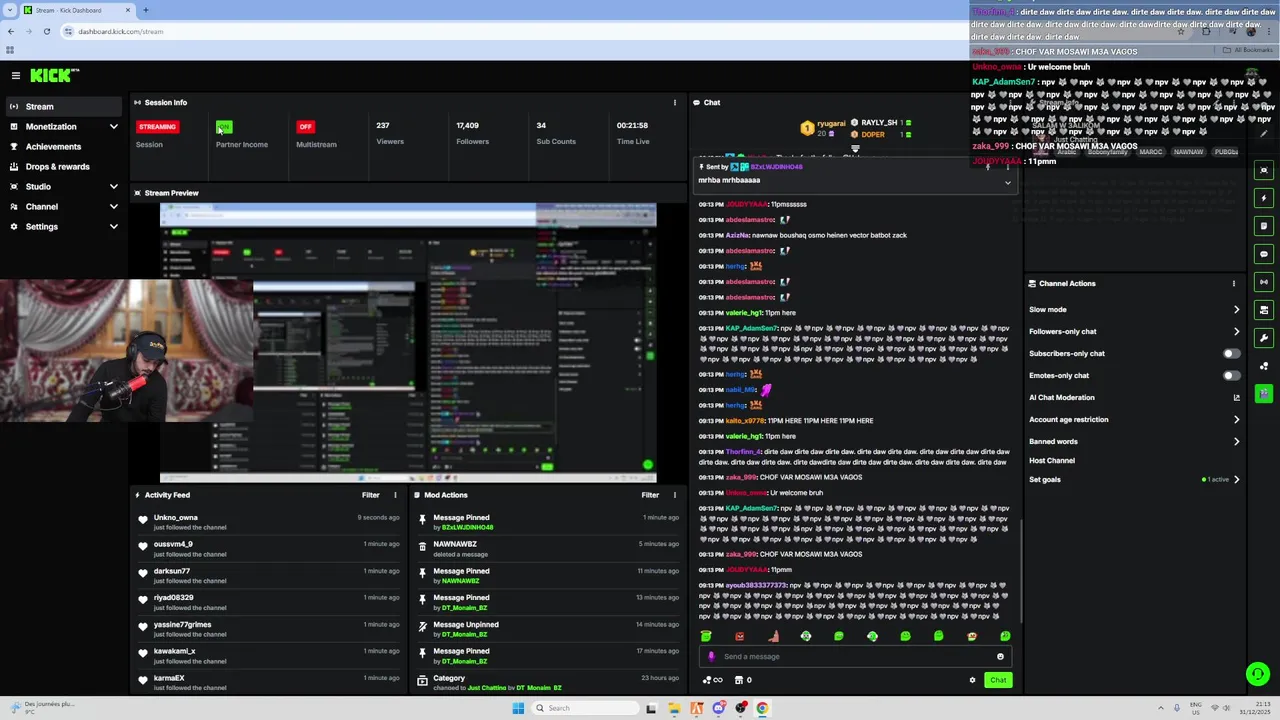This screenshot has width=1280, height=720.
Task: Click the stream preview video
Action: (408, 343)
